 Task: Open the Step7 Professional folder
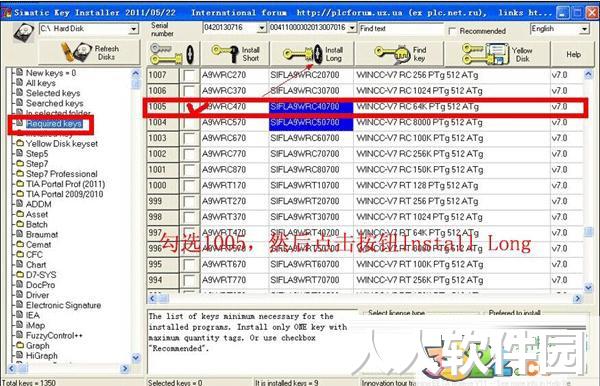61,174
